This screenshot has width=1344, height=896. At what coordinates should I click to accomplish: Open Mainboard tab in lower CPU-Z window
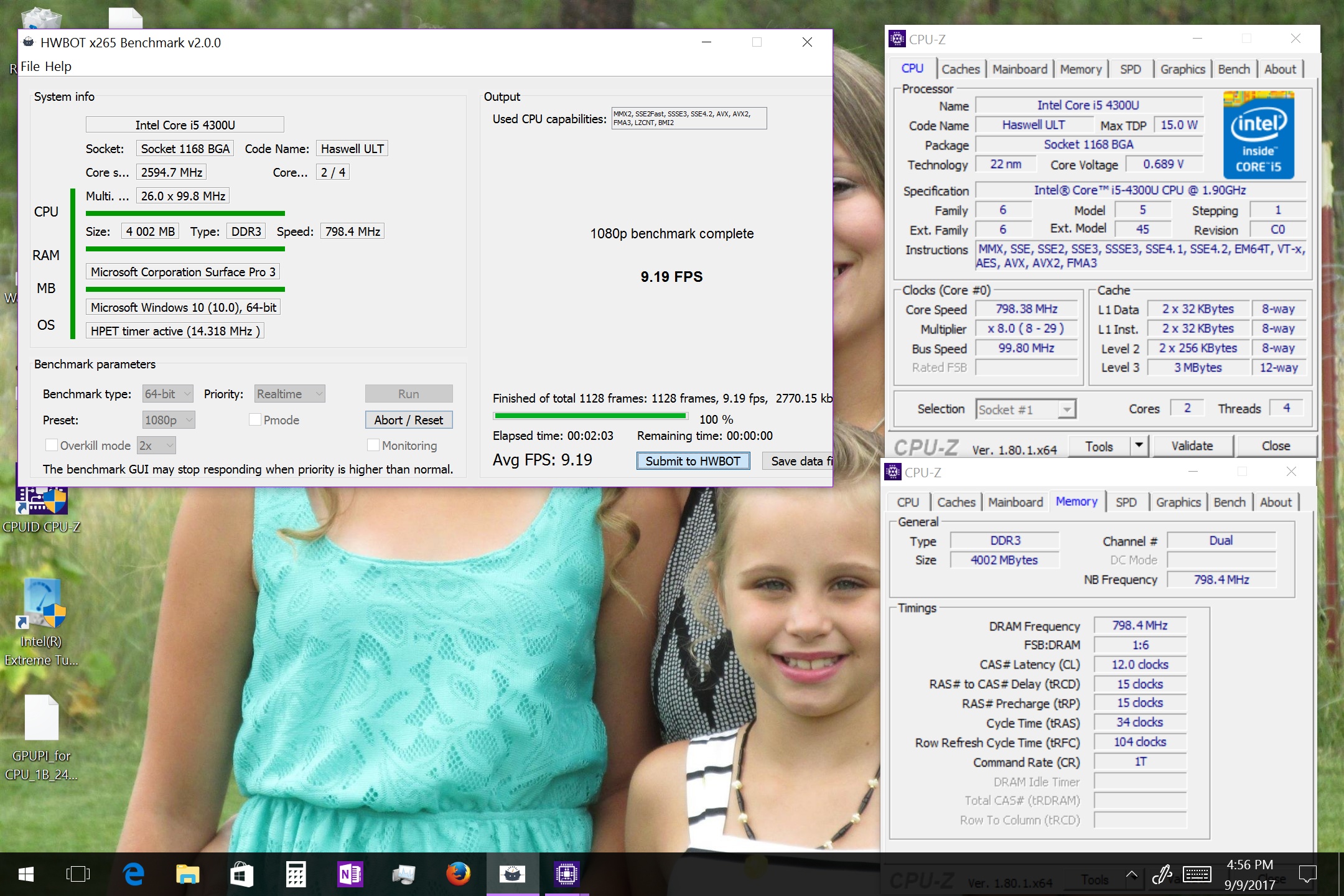[x=1015, y=502]
